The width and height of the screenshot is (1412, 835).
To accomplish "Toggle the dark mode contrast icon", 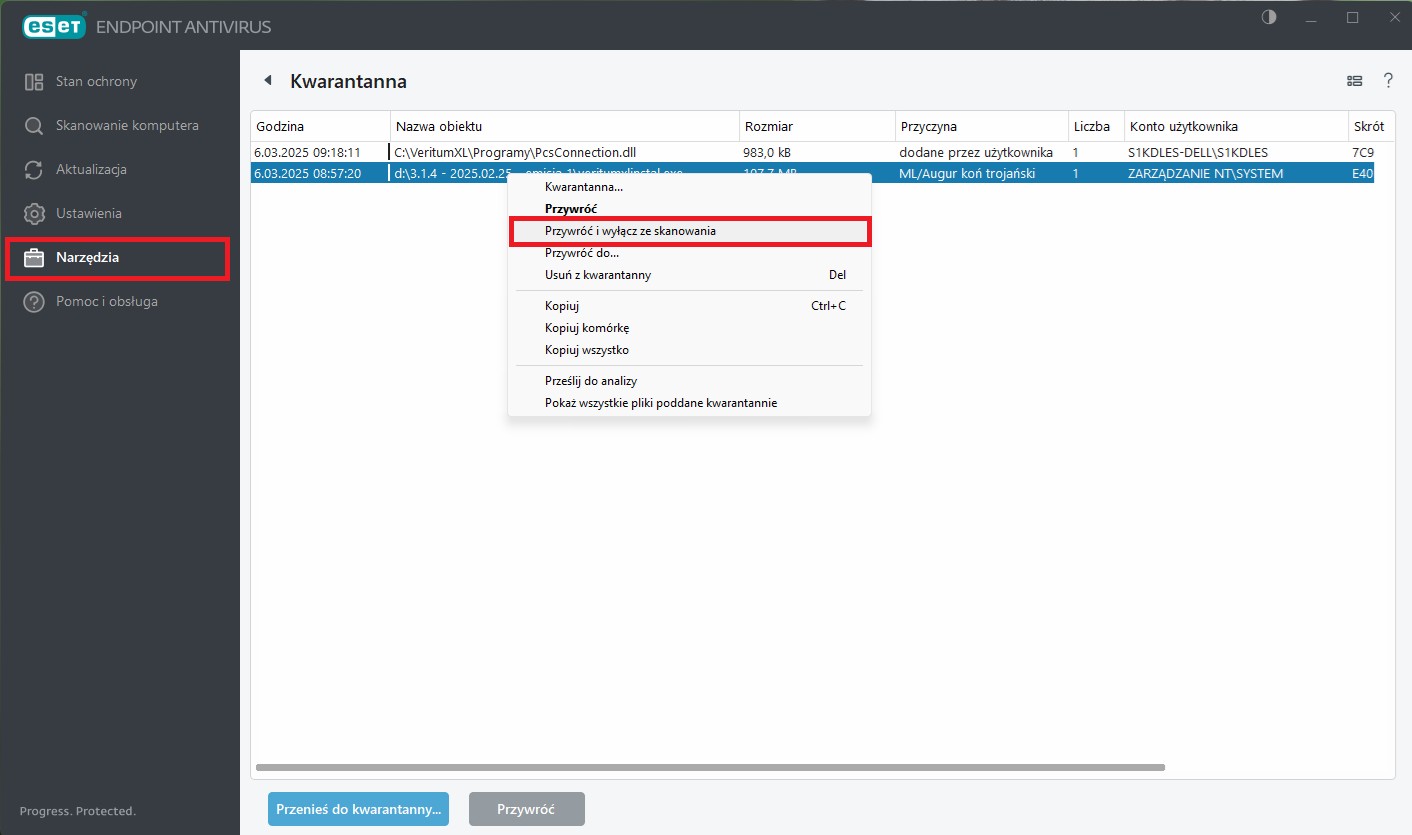I will point(1269,17).
